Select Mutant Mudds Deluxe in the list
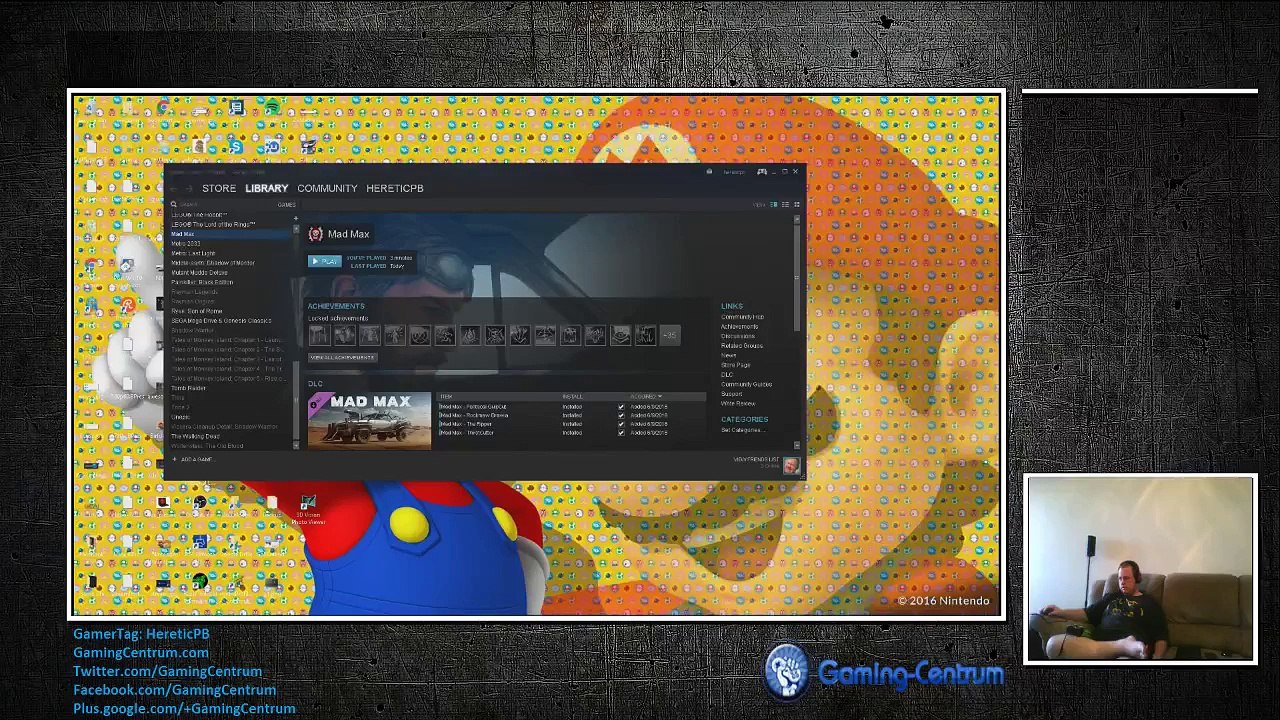 pos(199,272)
